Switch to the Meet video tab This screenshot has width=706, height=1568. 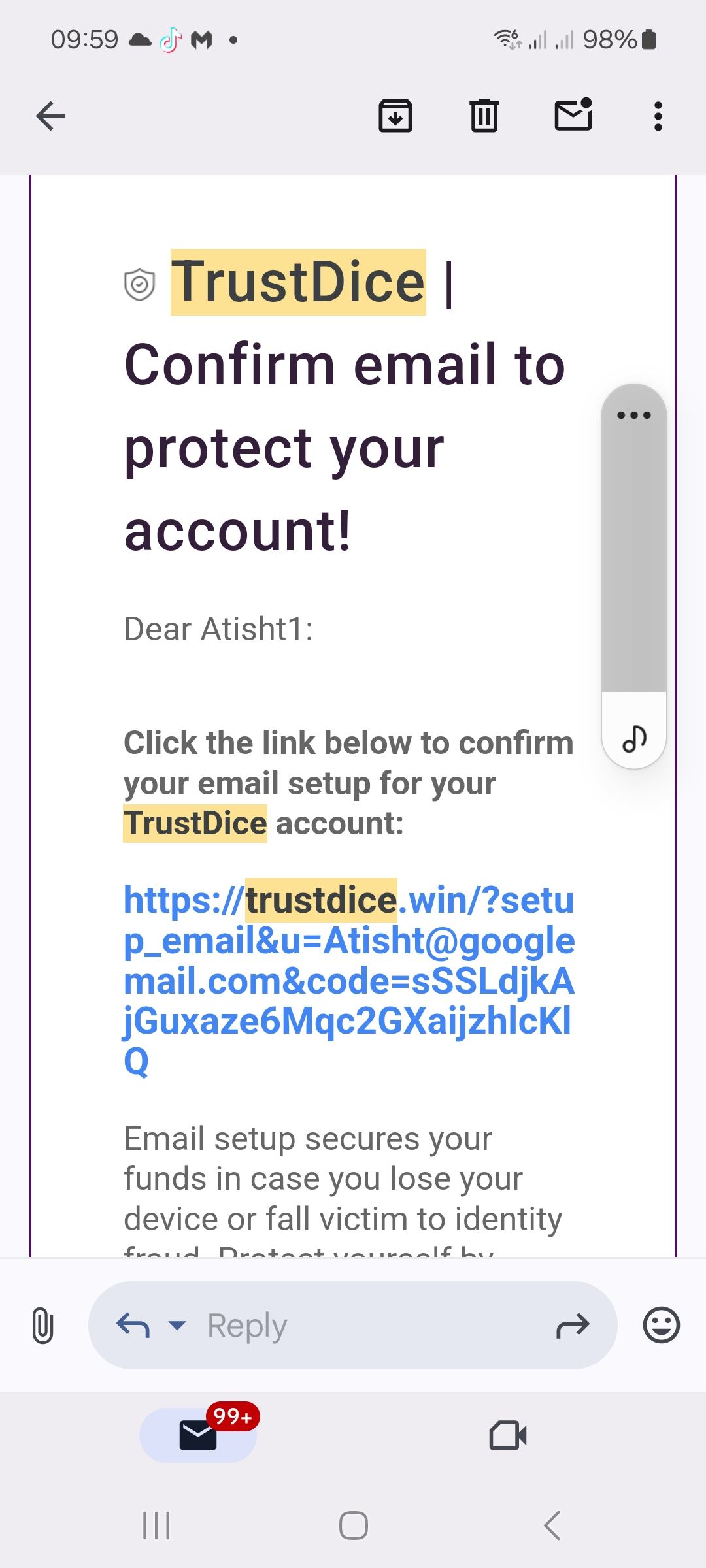click(x=508, y=1435)
